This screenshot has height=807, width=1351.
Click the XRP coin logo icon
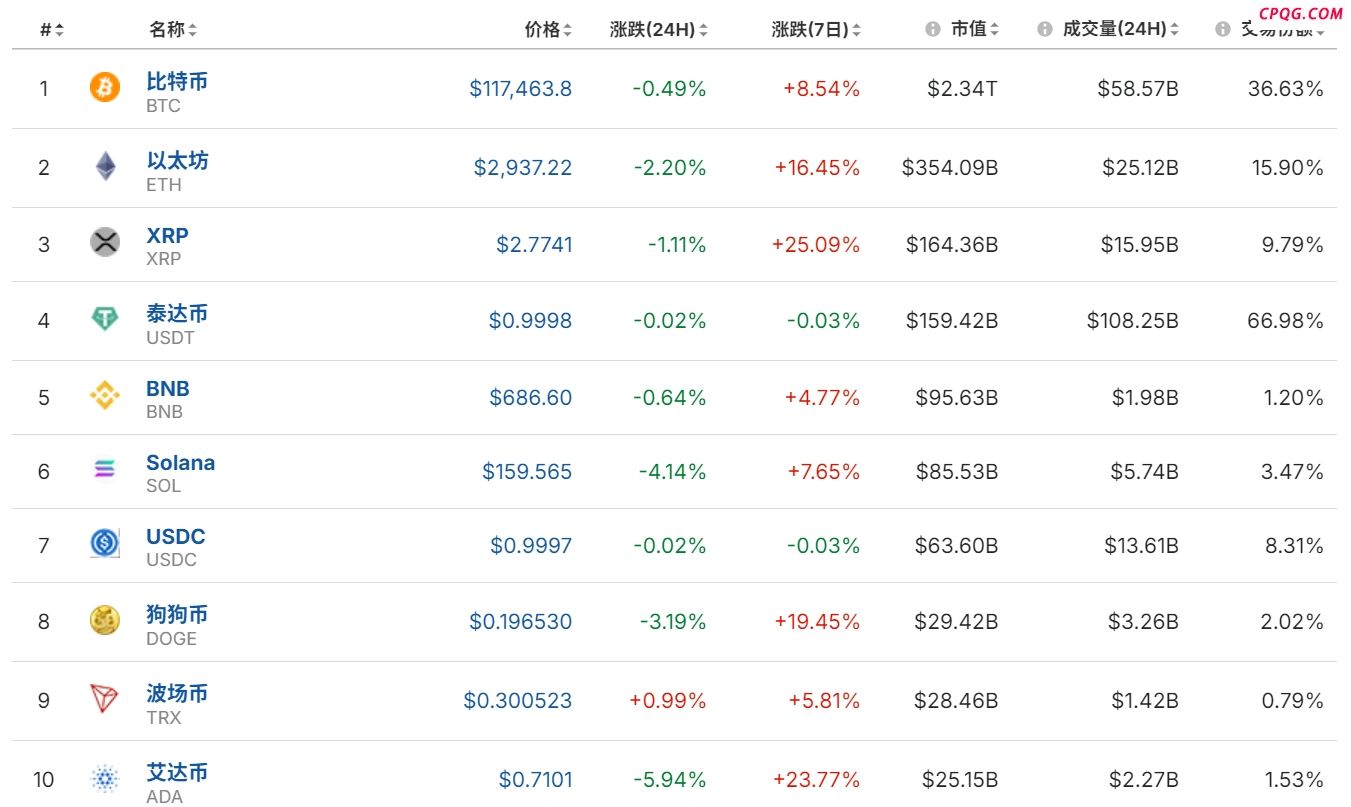(104, 242)
